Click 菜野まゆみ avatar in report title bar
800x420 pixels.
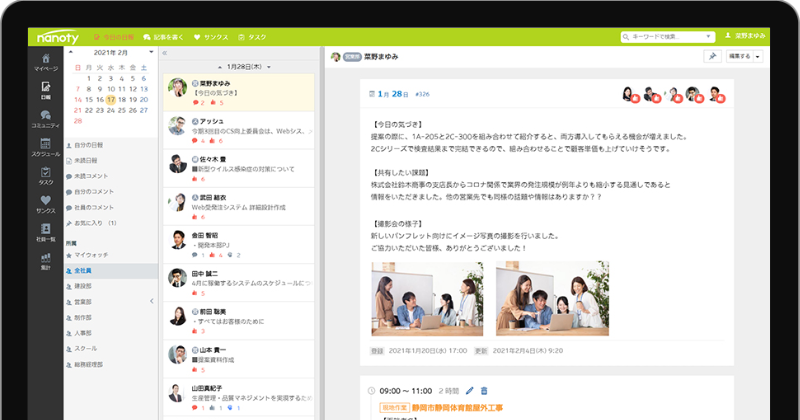click(335, 57)
